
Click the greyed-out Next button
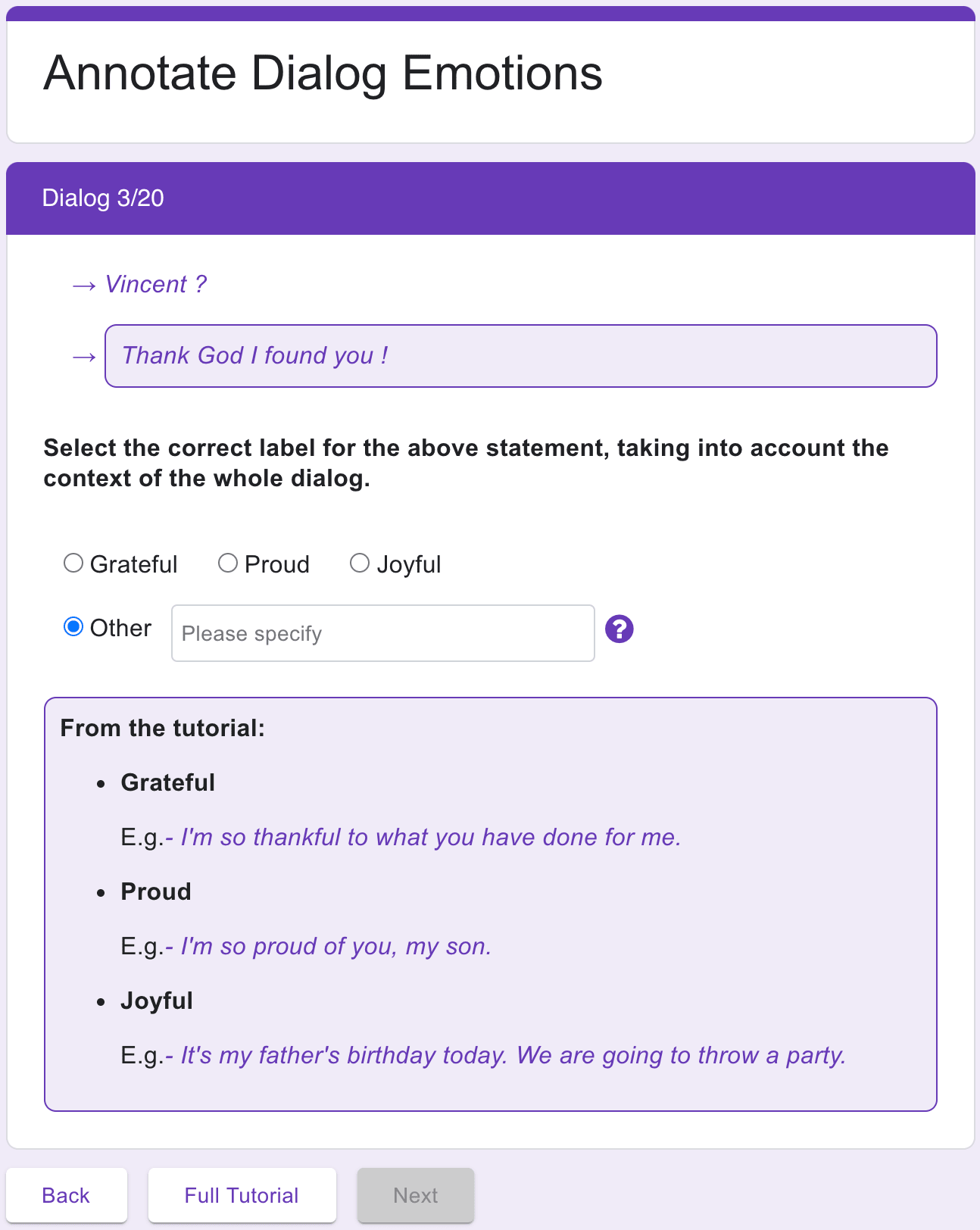tap(416, 1195)
